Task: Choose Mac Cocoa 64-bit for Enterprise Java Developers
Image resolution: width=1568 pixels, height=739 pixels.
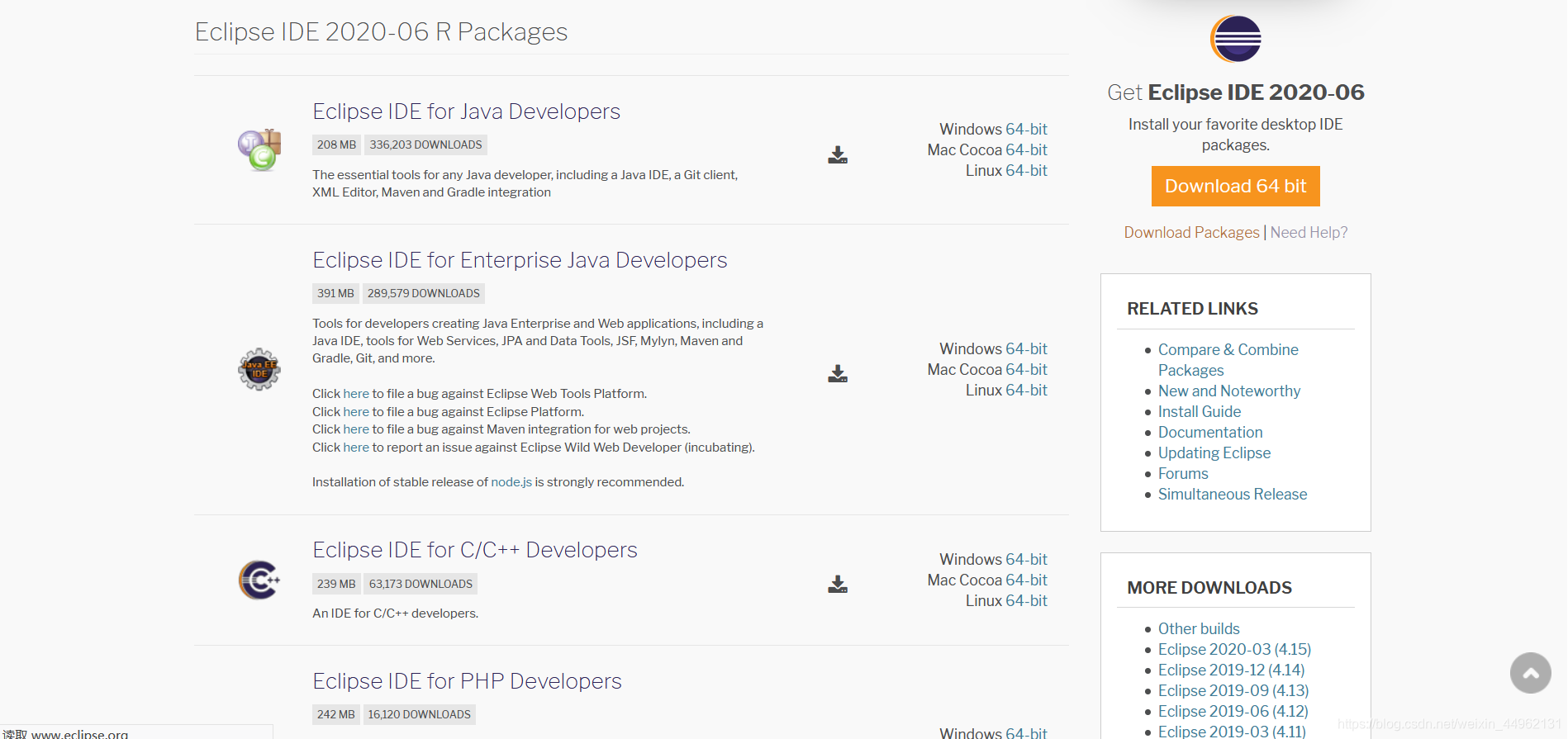Action: pyautogui.click(x=1026, y=370)
